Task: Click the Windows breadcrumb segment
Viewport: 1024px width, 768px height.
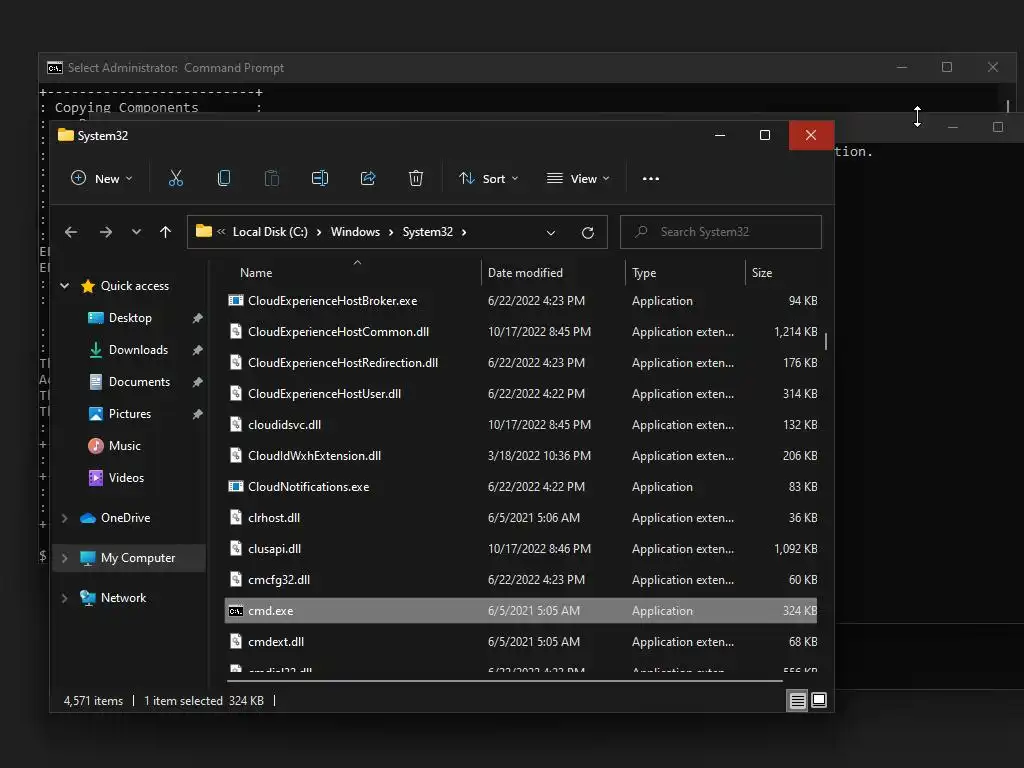Action: click(355, 232)
